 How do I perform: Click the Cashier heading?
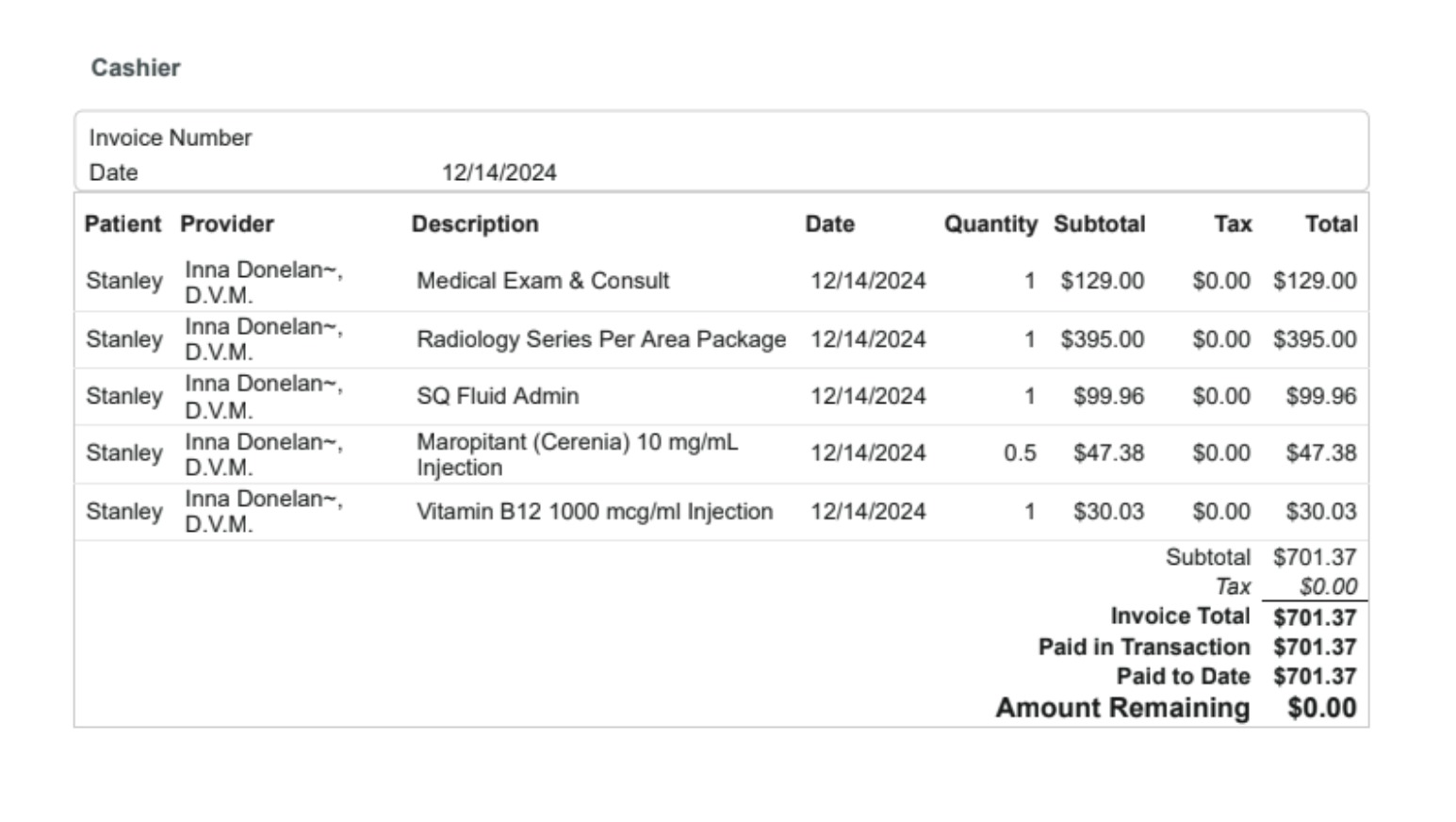tap(136, 68)
